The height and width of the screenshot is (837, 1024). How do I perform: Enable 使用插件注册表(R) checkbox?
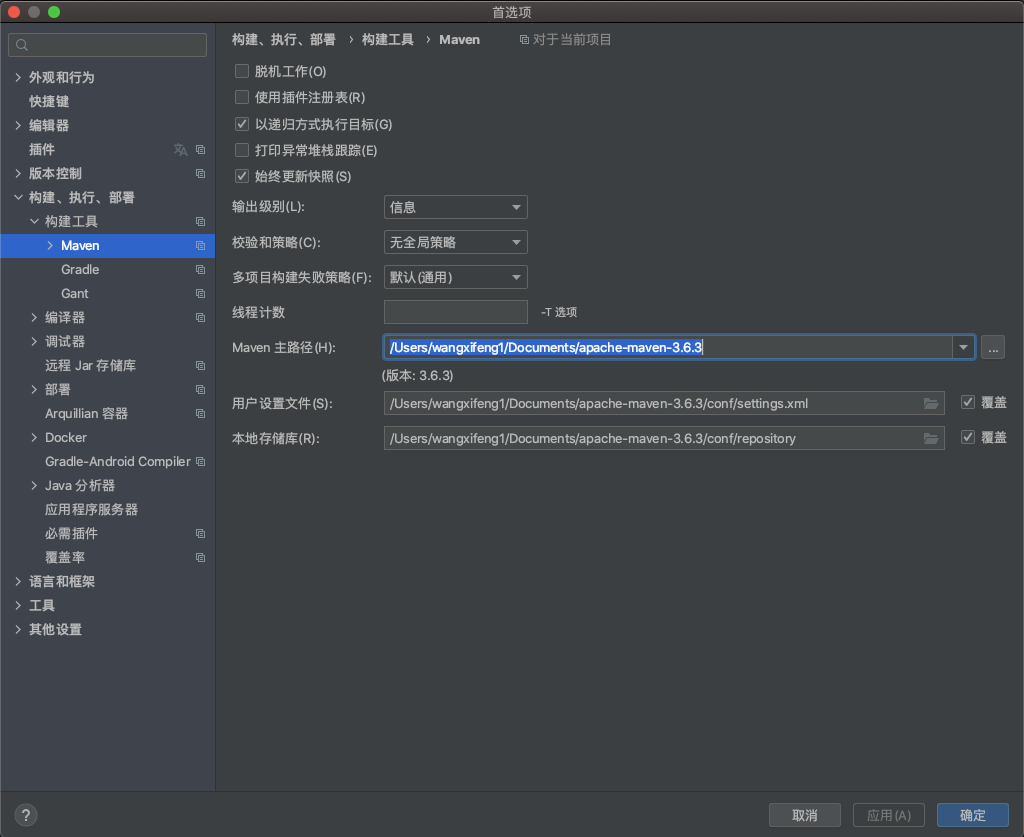pyautogui.click(x=242, y=97)
